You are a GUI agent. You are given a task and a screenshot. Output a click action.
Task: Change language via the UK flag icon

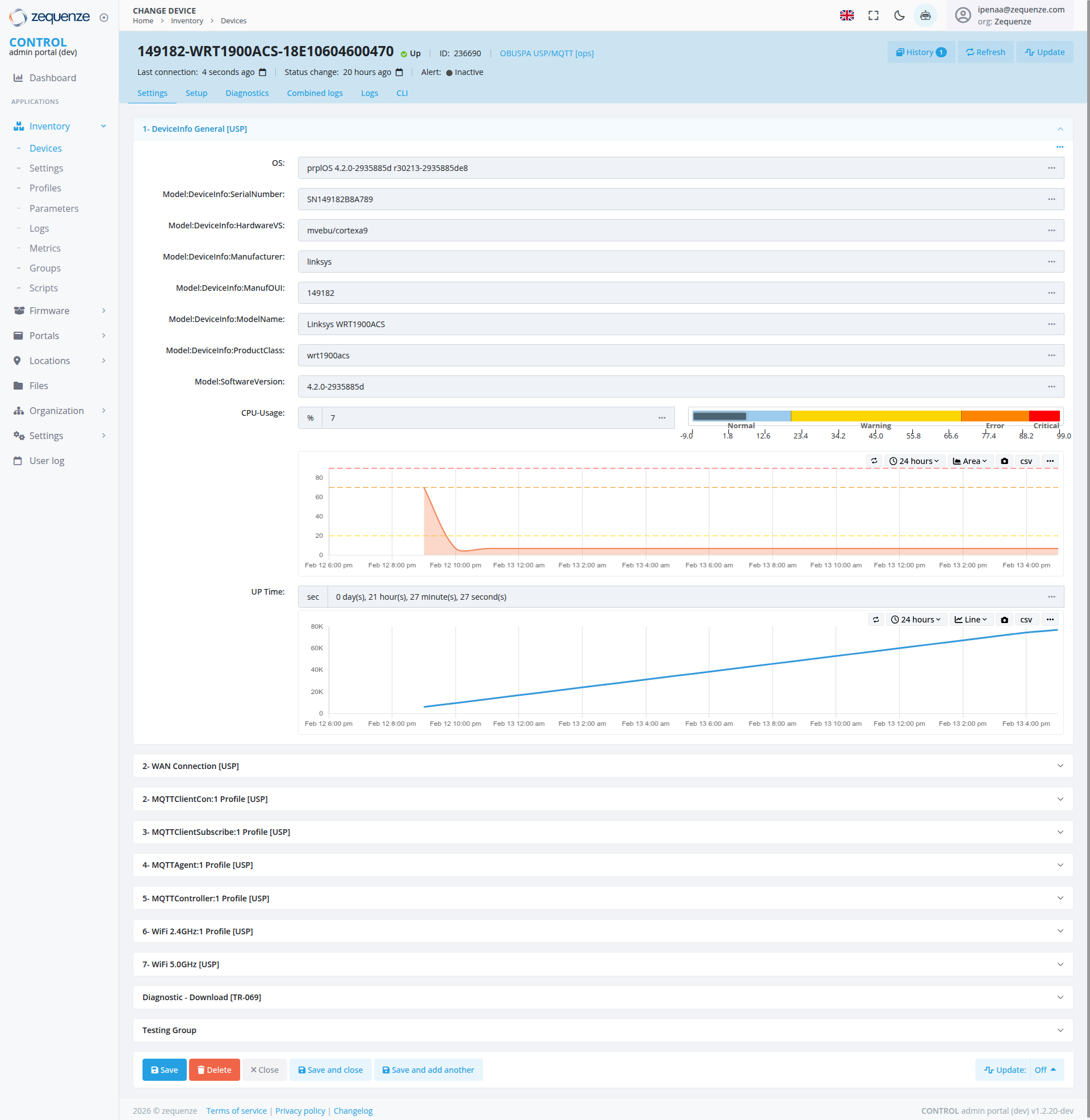coord(846,15)
